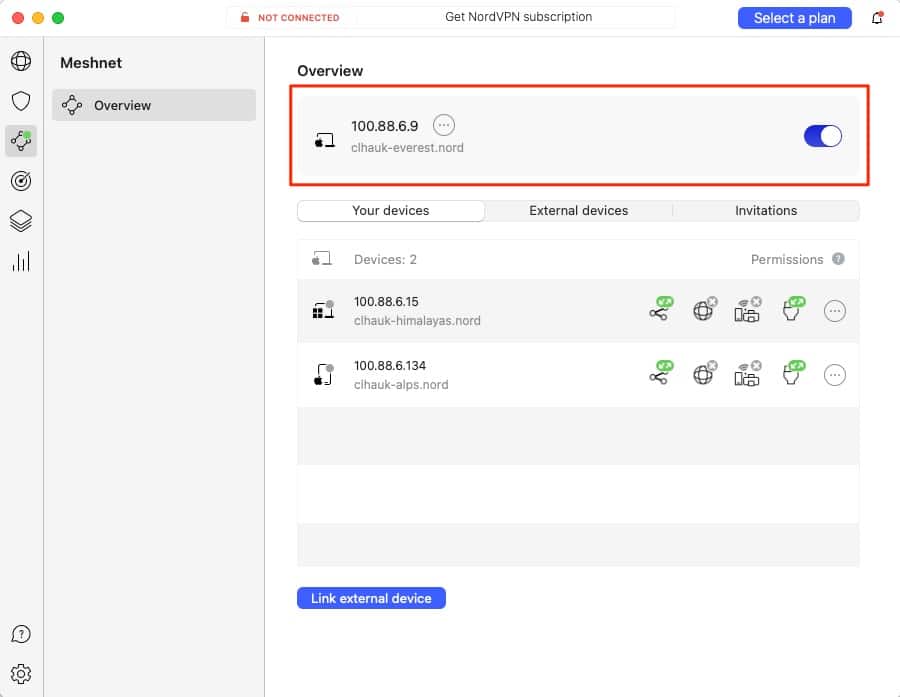The height and width of the screenshot is (697, 900).
Task: Toggle file sharing permission for clhauk-himalayas.nord
Action: [793, 311]
